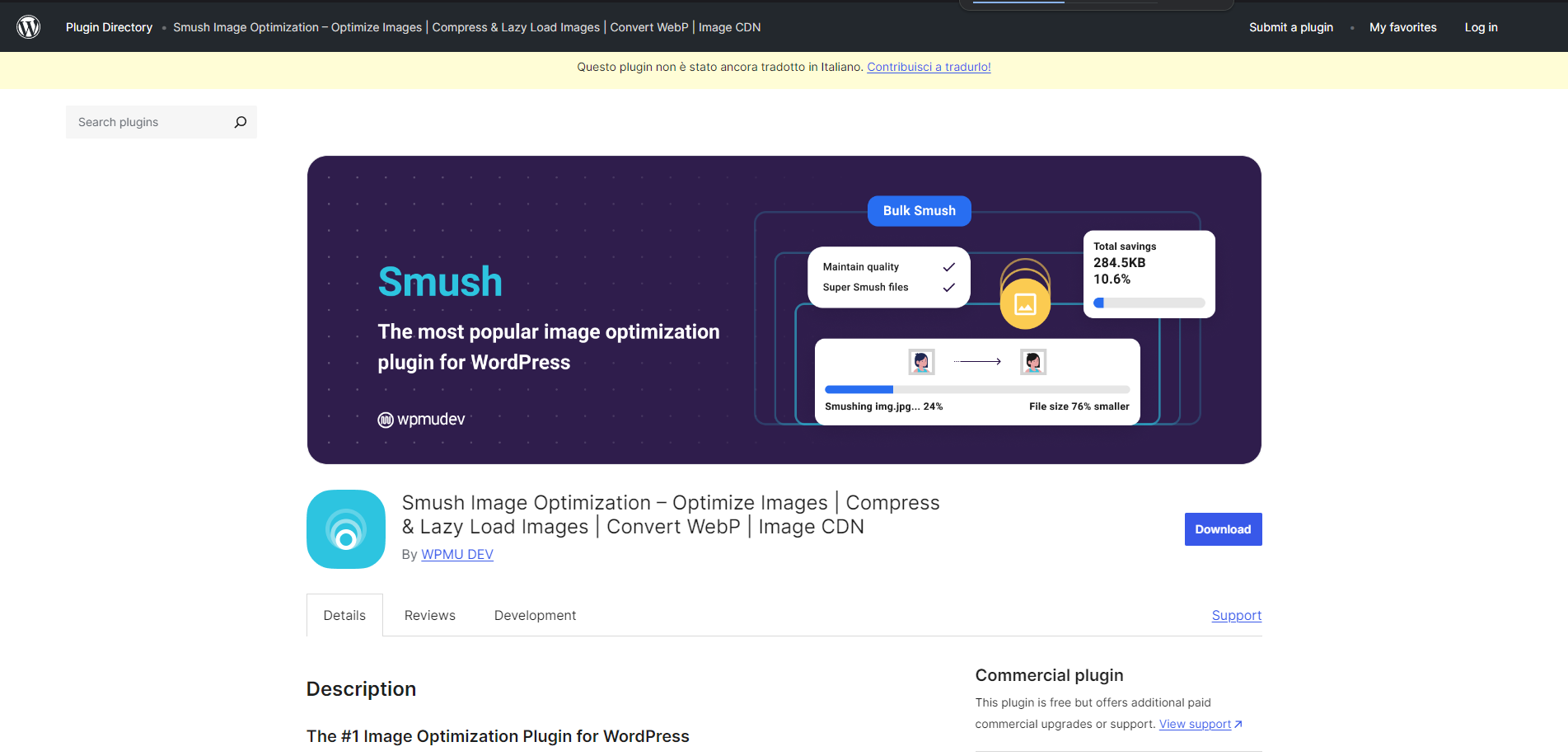Open My favorites
Screen dimensions: 1568x756
(1402, 26)
